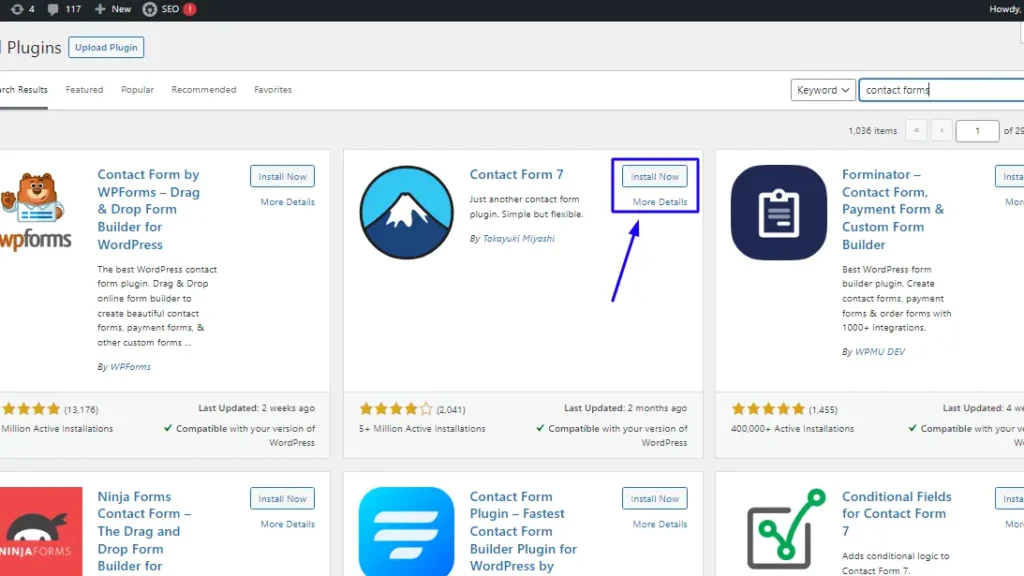
Task: Open the Ninja Forms Contact Form title
Action: click(x=144, y=531)
